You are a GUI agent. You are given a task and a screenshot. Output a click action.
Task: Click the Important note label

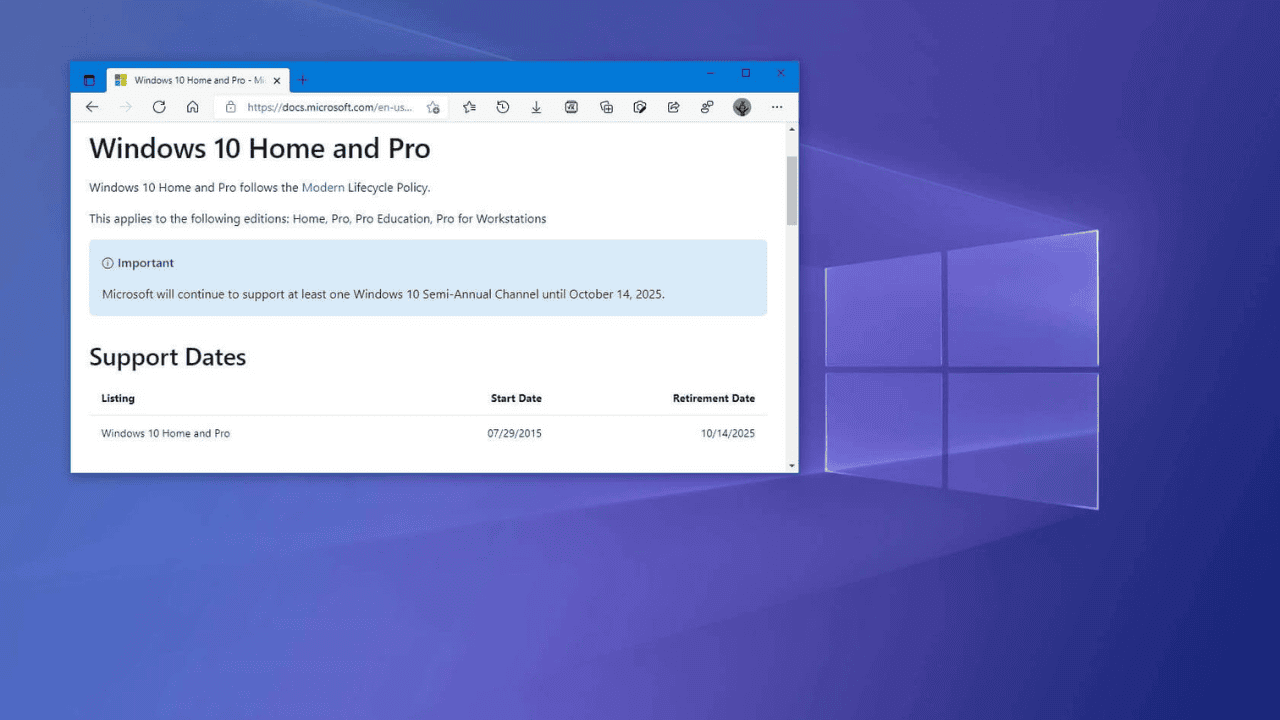coord(138,263)
